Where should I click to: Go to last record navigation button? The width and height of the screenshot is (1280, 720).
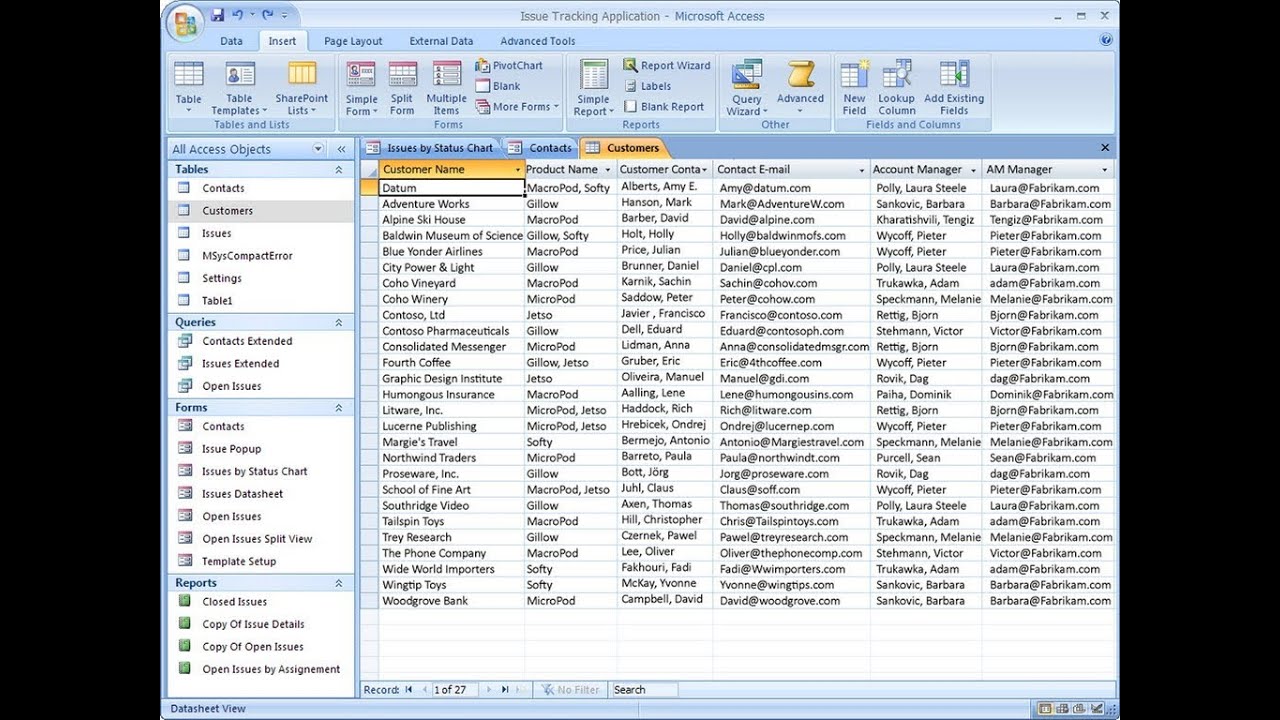point(505,690)
